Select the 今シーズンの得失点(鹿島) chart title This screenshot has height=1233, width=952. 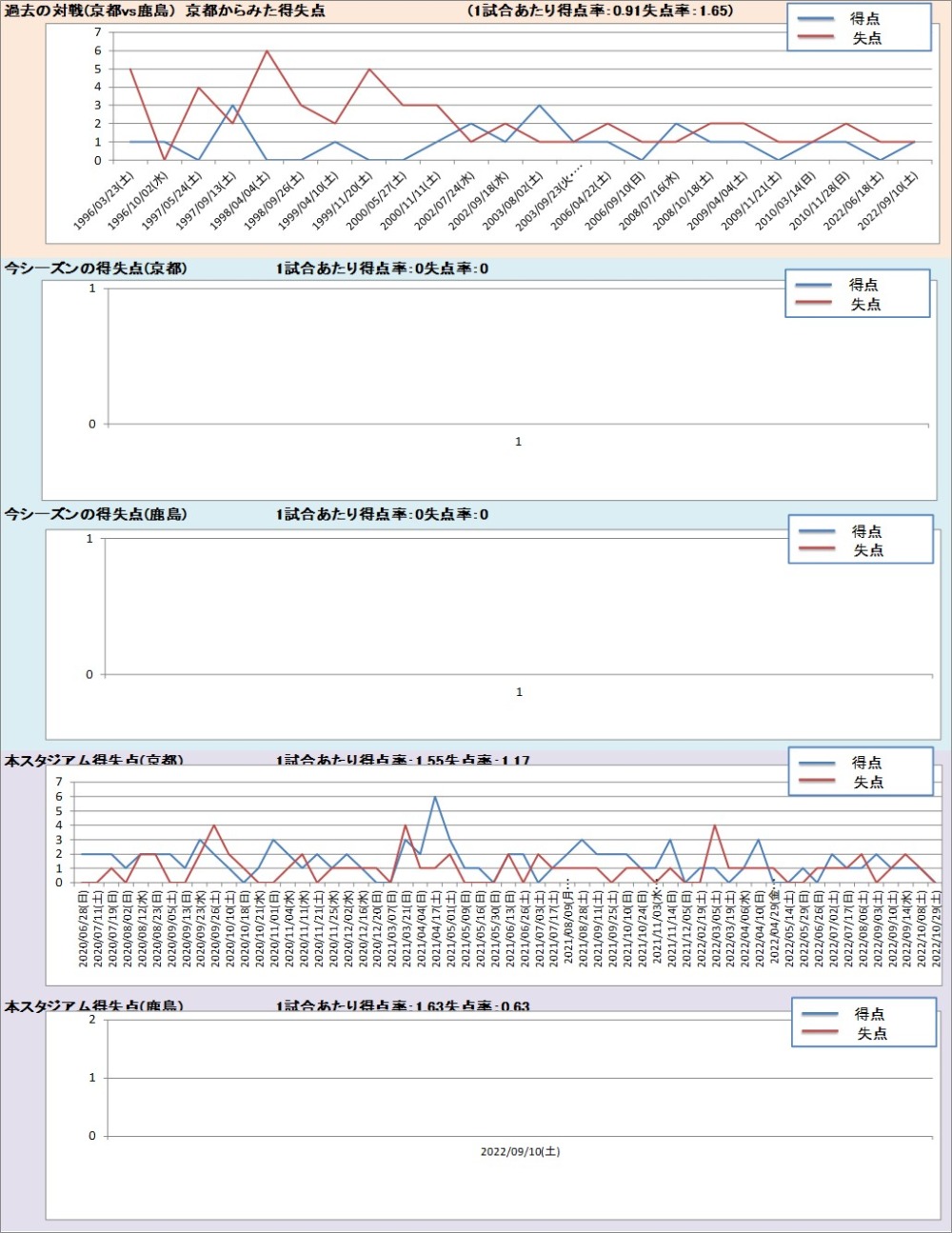click(95, 514)
